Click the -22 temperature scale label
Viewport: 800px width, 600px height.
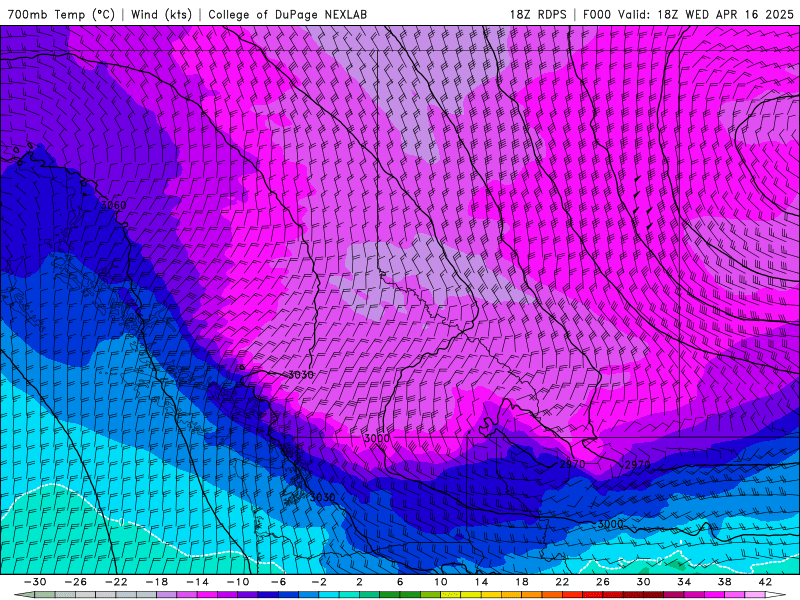pyautogui.click(x=116, y=582)
